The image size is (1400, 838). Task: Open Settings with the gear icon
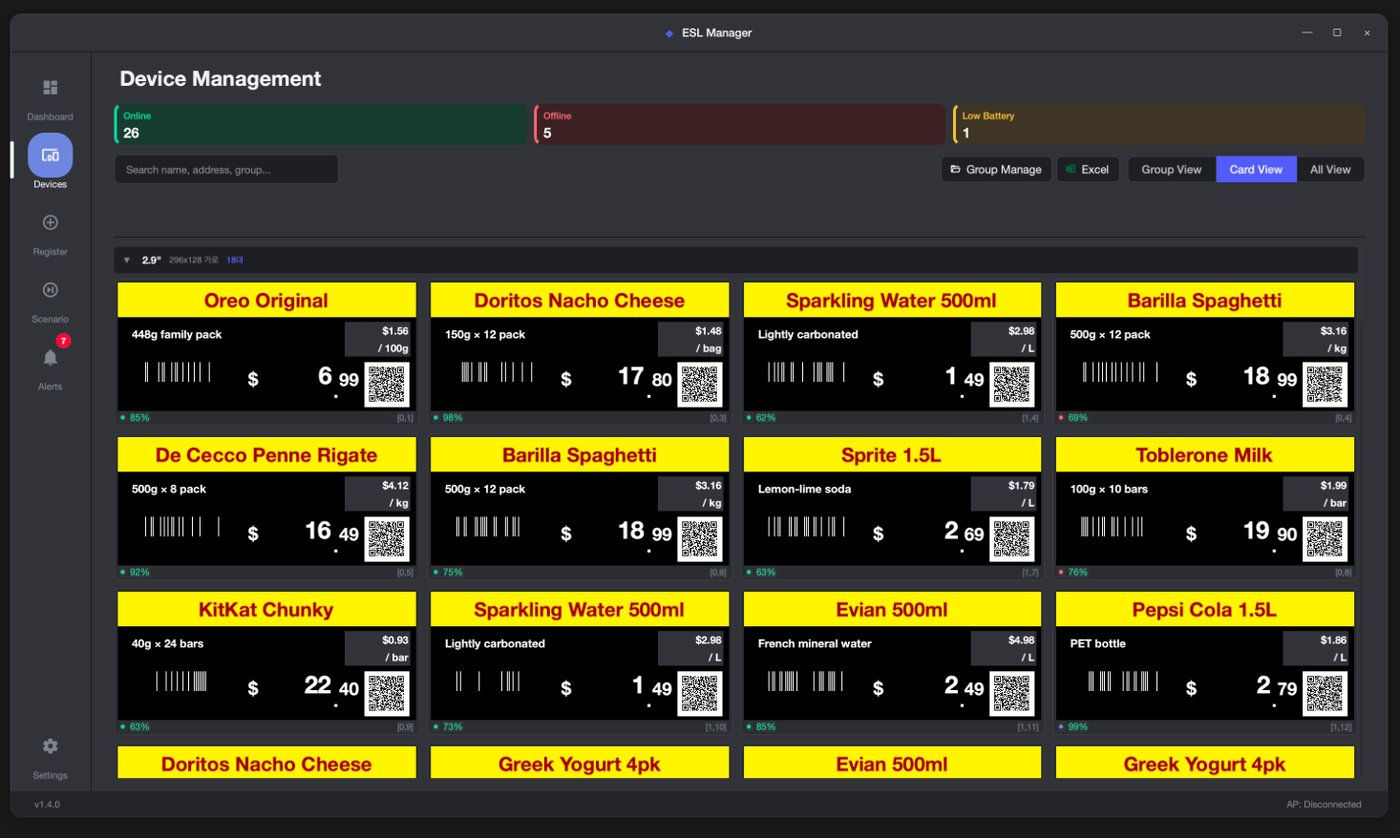tap(50, 746)
